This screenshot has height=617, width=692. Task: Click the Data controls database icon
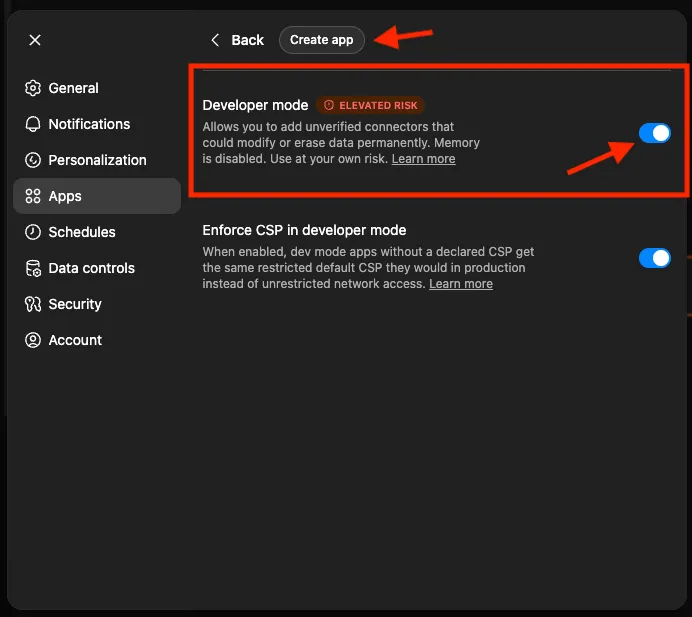pyautogui.click(x=33, y=268)
